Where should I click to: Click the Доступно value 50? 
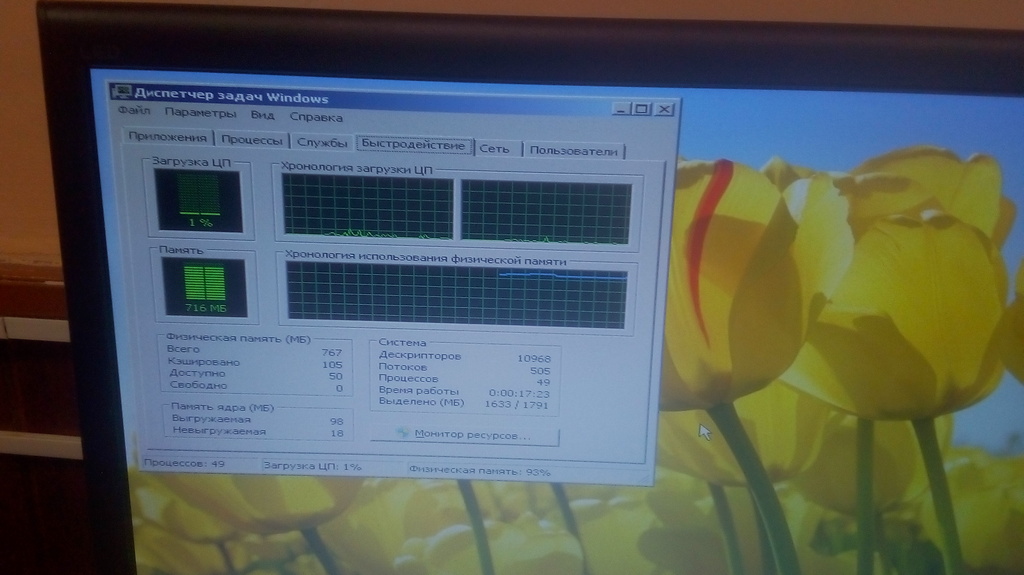[x=336, y=376]
